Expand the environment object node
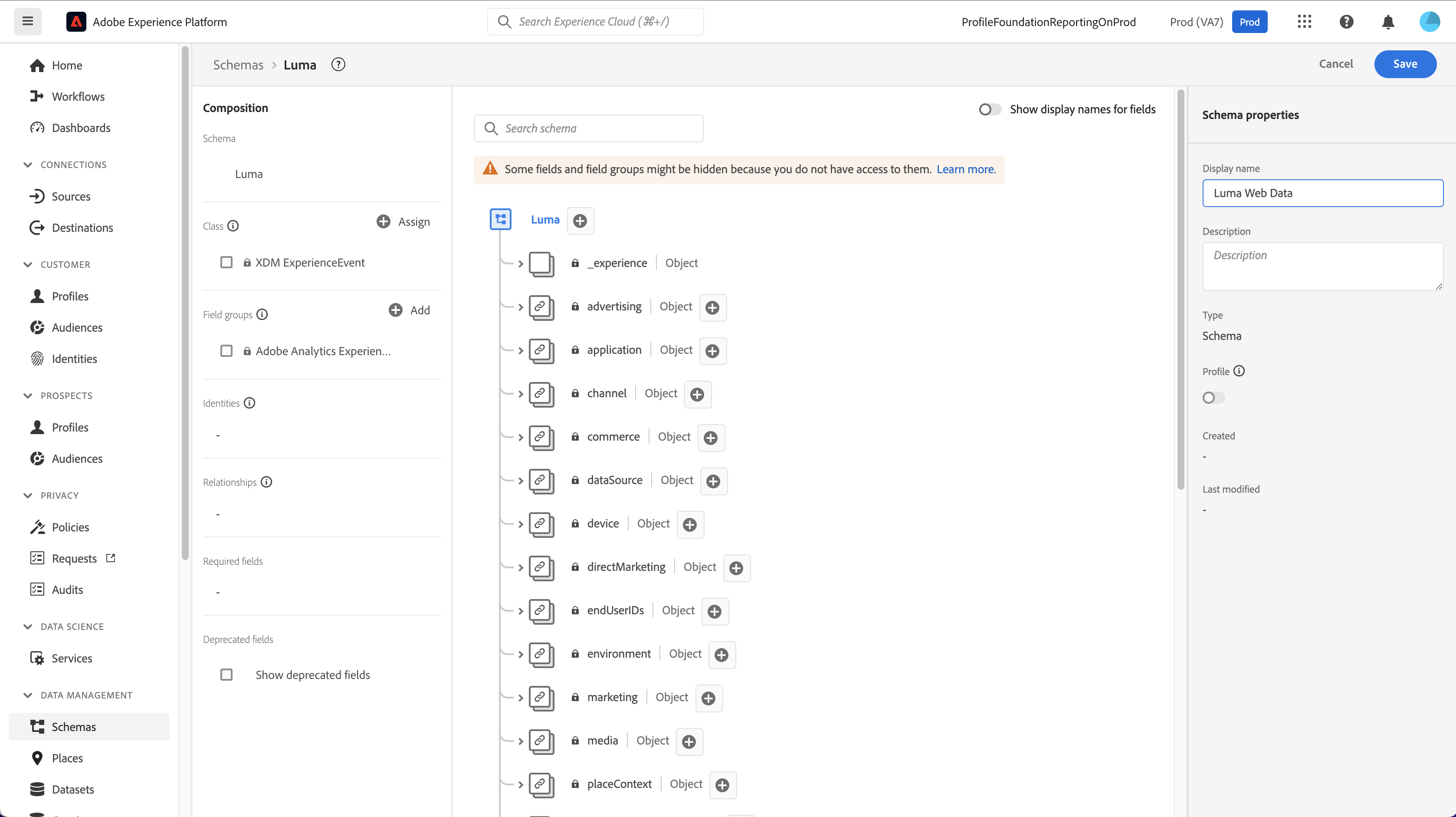This screenshot has height=817, width=1456. click(x=521, y=654)
